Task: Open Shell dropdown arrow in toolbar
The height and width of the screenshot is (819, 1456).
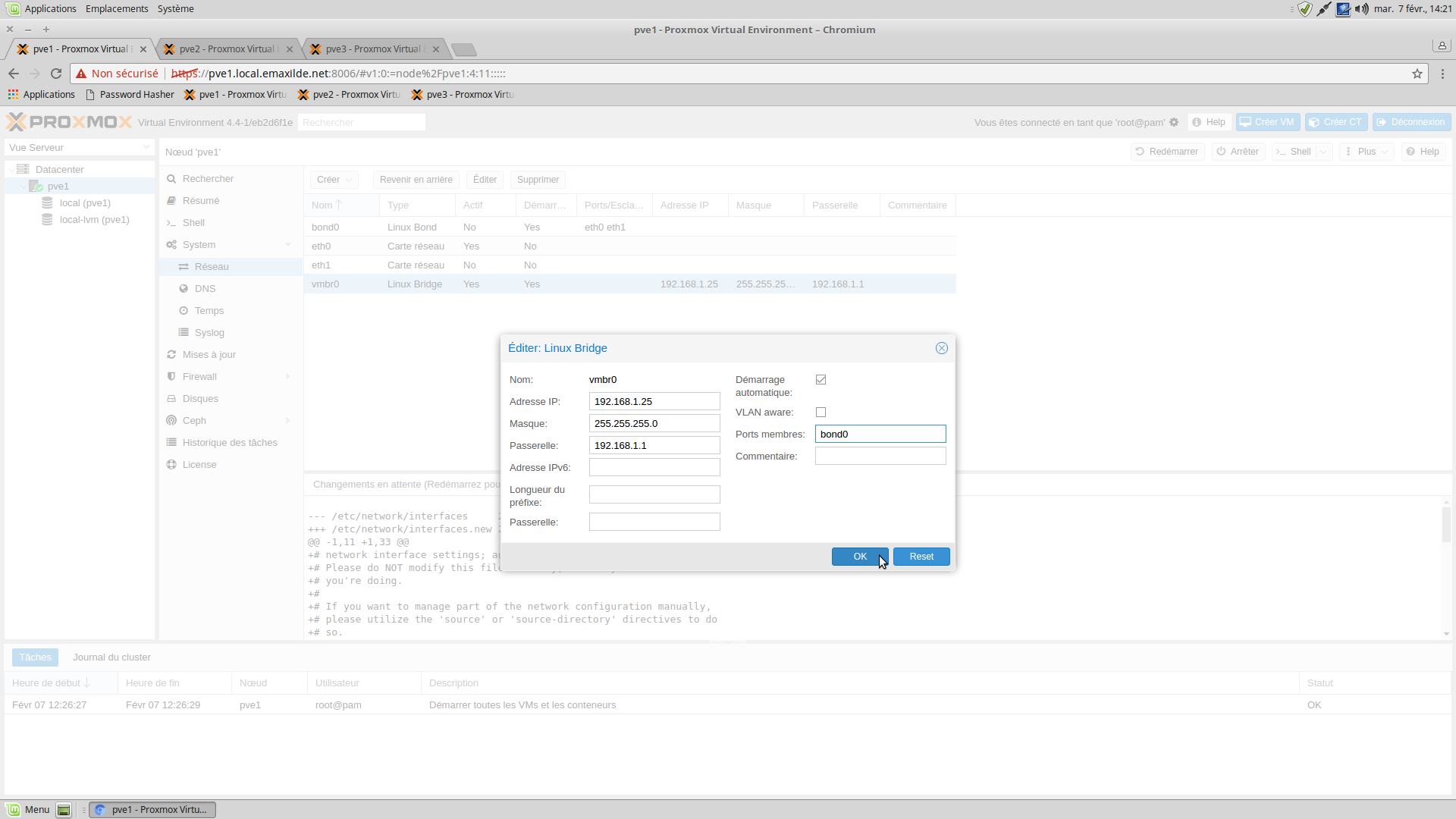Action: coord(1323,152)
